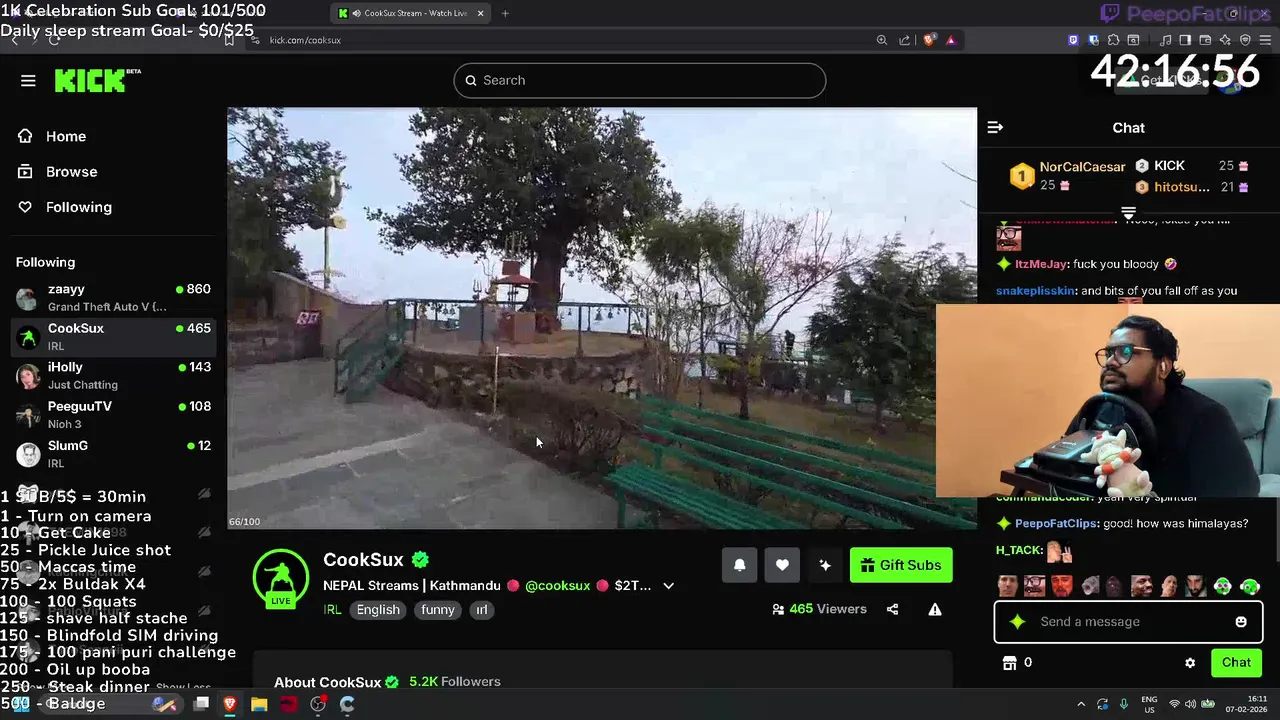The height and width of the screenshot is (720, 1280).
Task: Open the Brave VPN shield icon
Action: [1245, 40]
